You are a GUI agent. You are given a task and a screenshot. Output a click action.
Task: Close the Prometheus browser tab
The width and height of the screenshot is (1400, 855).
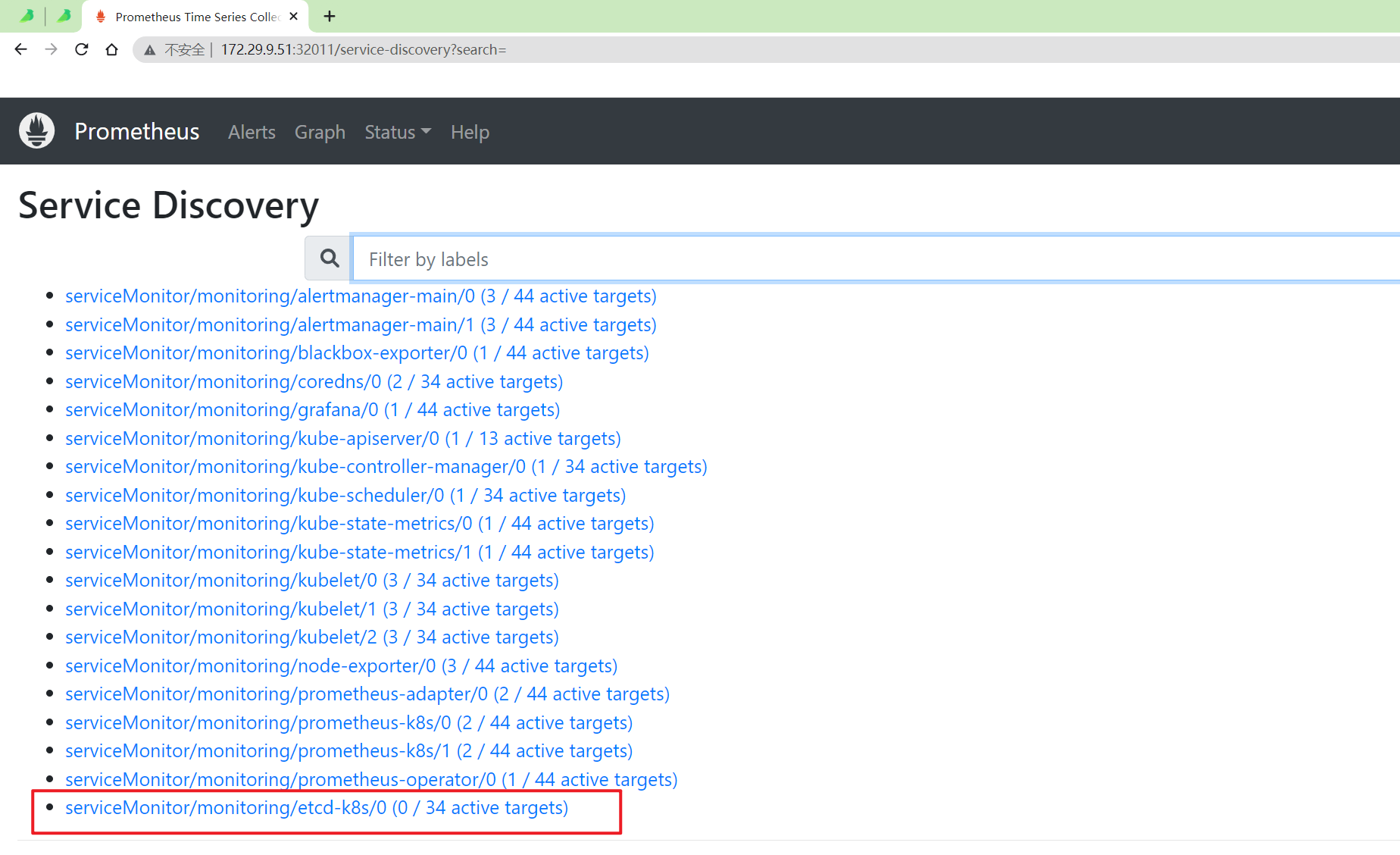point(294,17)
